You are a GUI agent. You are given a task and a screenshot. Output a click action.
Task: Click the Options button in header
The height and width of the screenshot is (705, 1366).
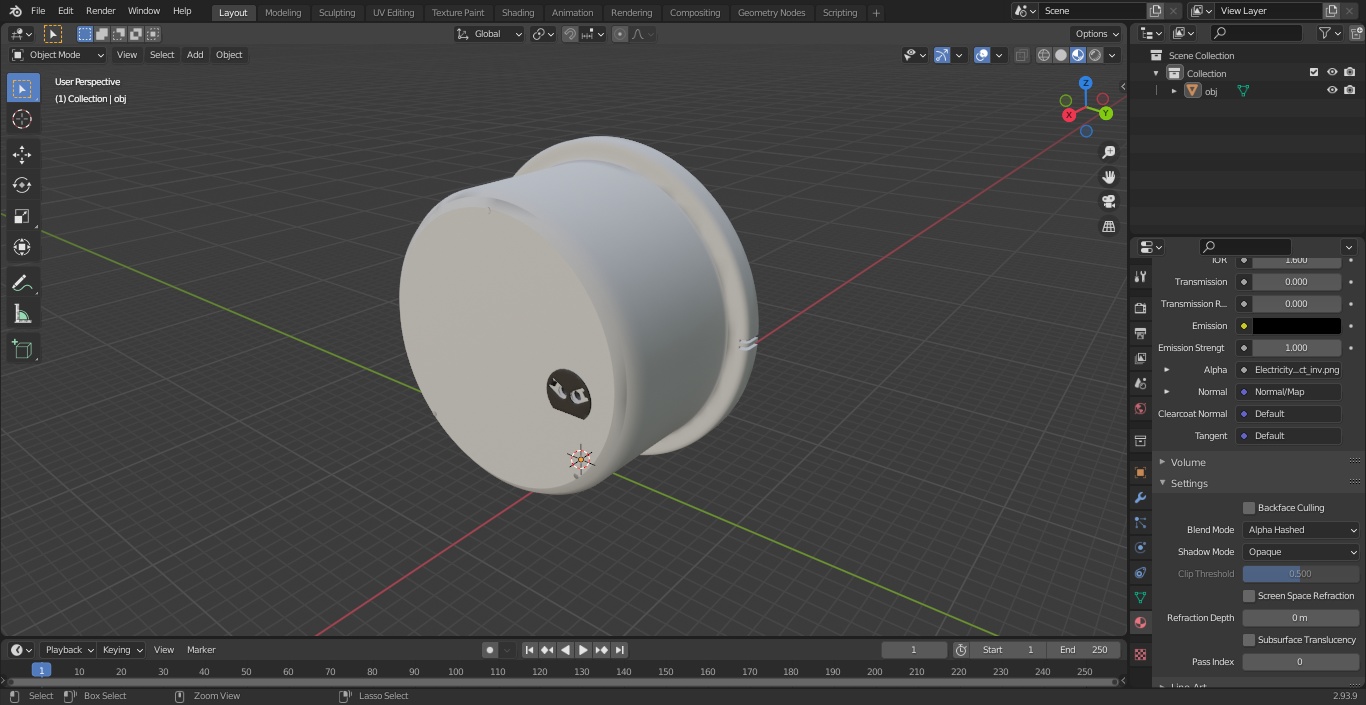(x=1097, y=34)
